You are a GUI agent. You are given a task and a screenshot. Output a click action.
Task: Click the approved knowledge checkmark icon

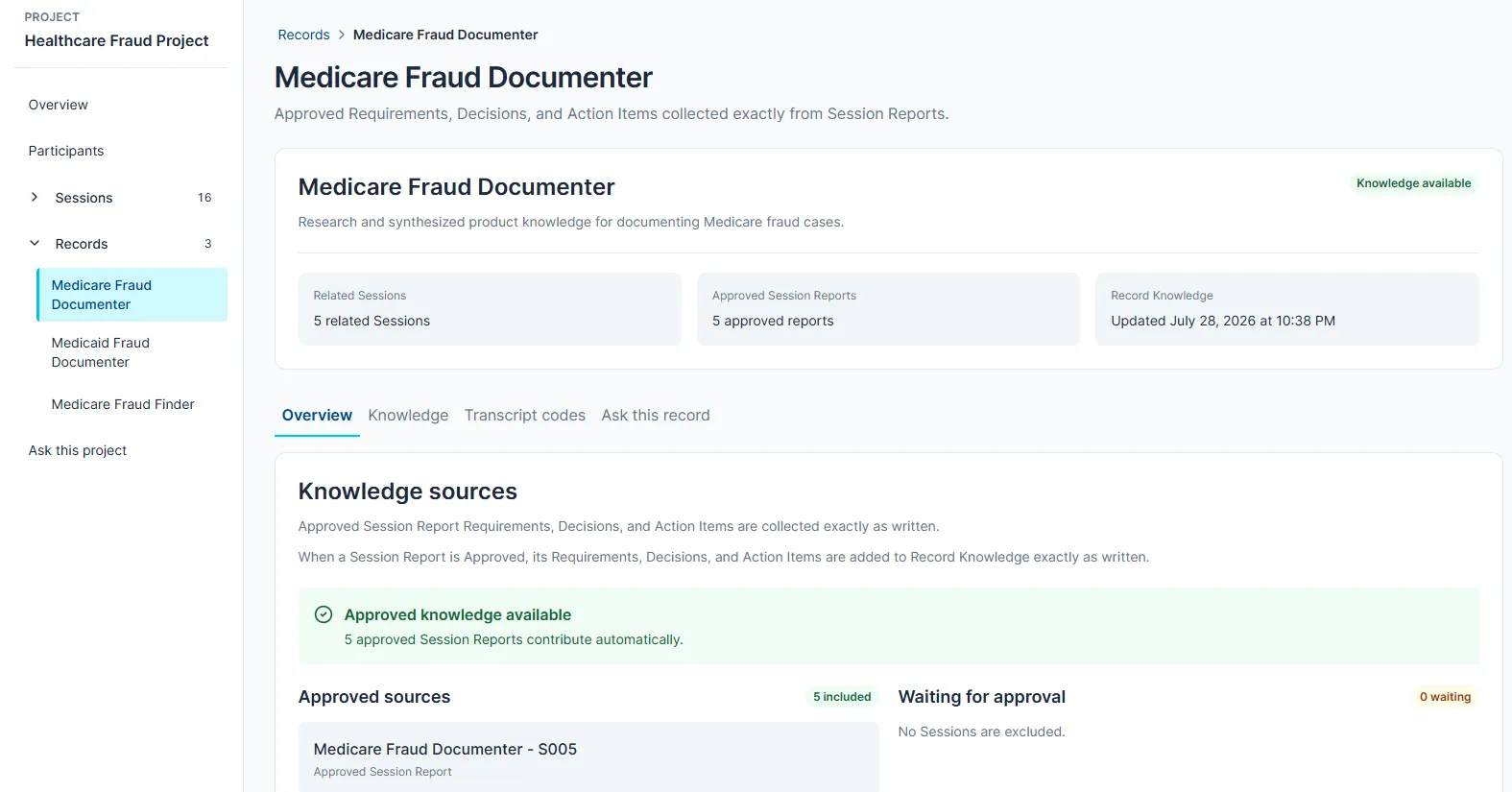[324, 614]
